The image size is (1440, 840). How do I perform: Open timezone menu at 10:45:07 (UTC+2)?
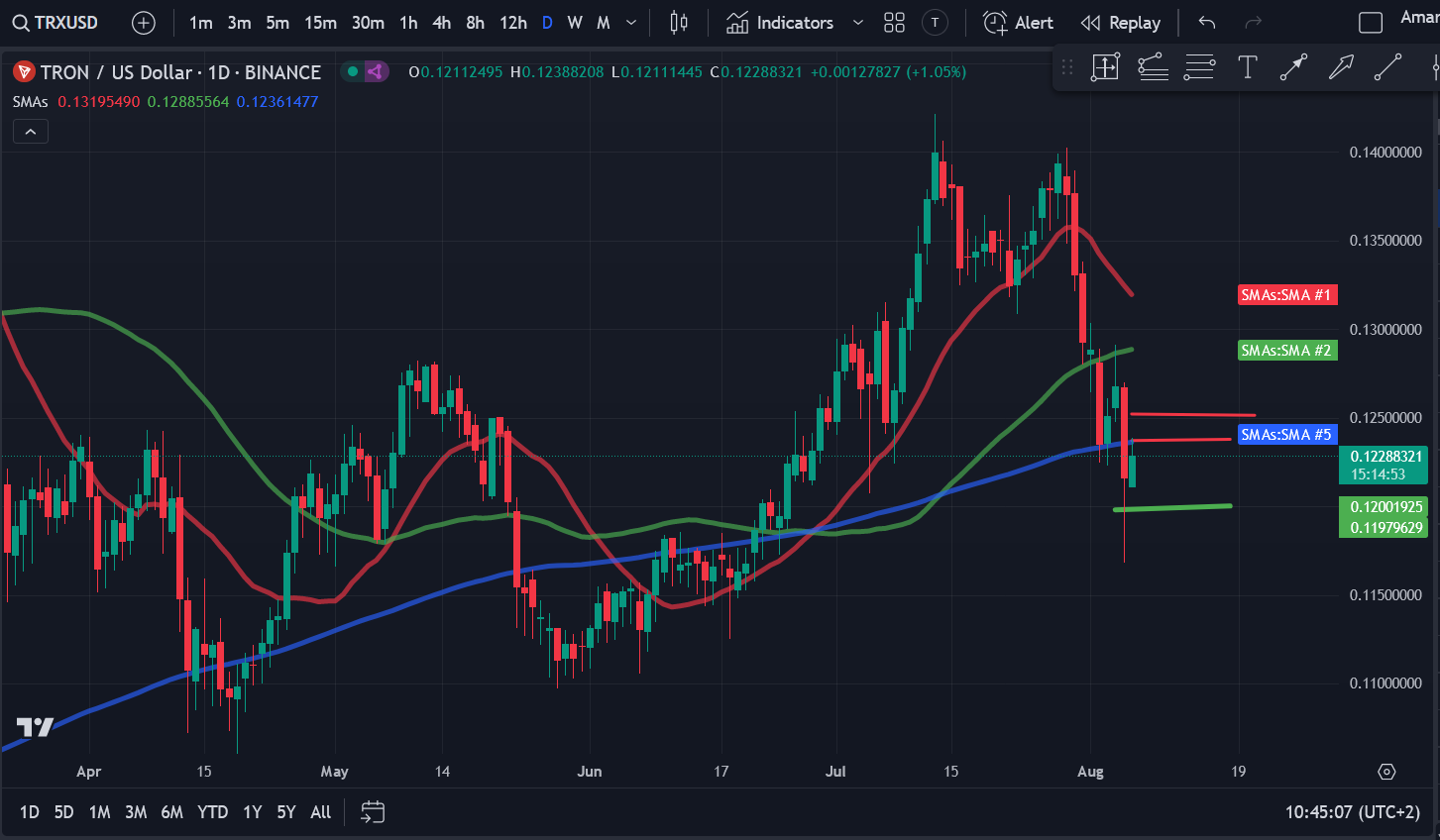pos(1353,812)
